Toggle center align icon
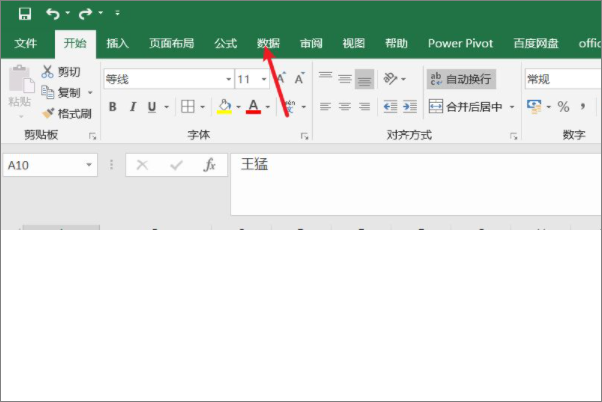 coord(345,107)
